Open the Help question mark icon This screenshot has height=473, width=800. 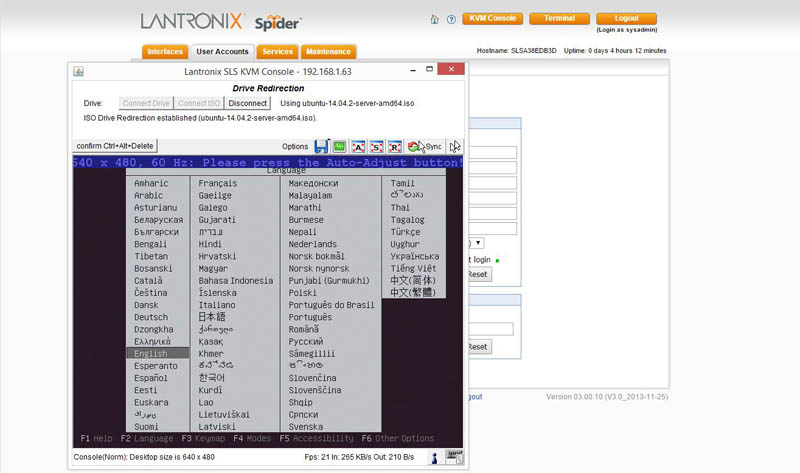[451, 19]
